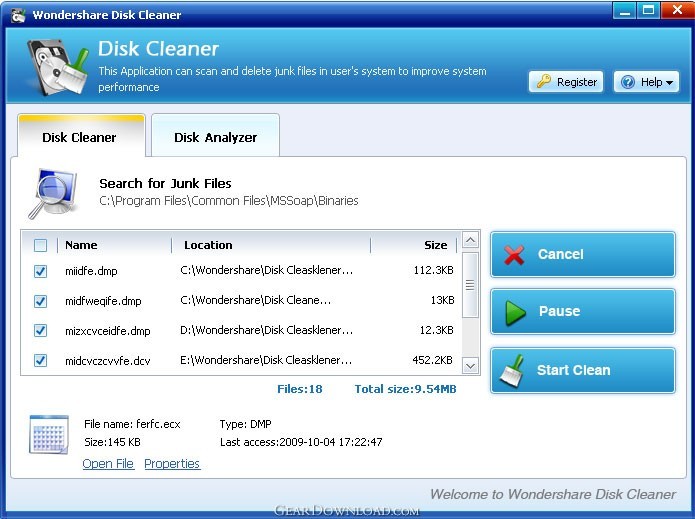
Task: Open the Properties link
Action: pyautogui.click(x=172, y=464)
